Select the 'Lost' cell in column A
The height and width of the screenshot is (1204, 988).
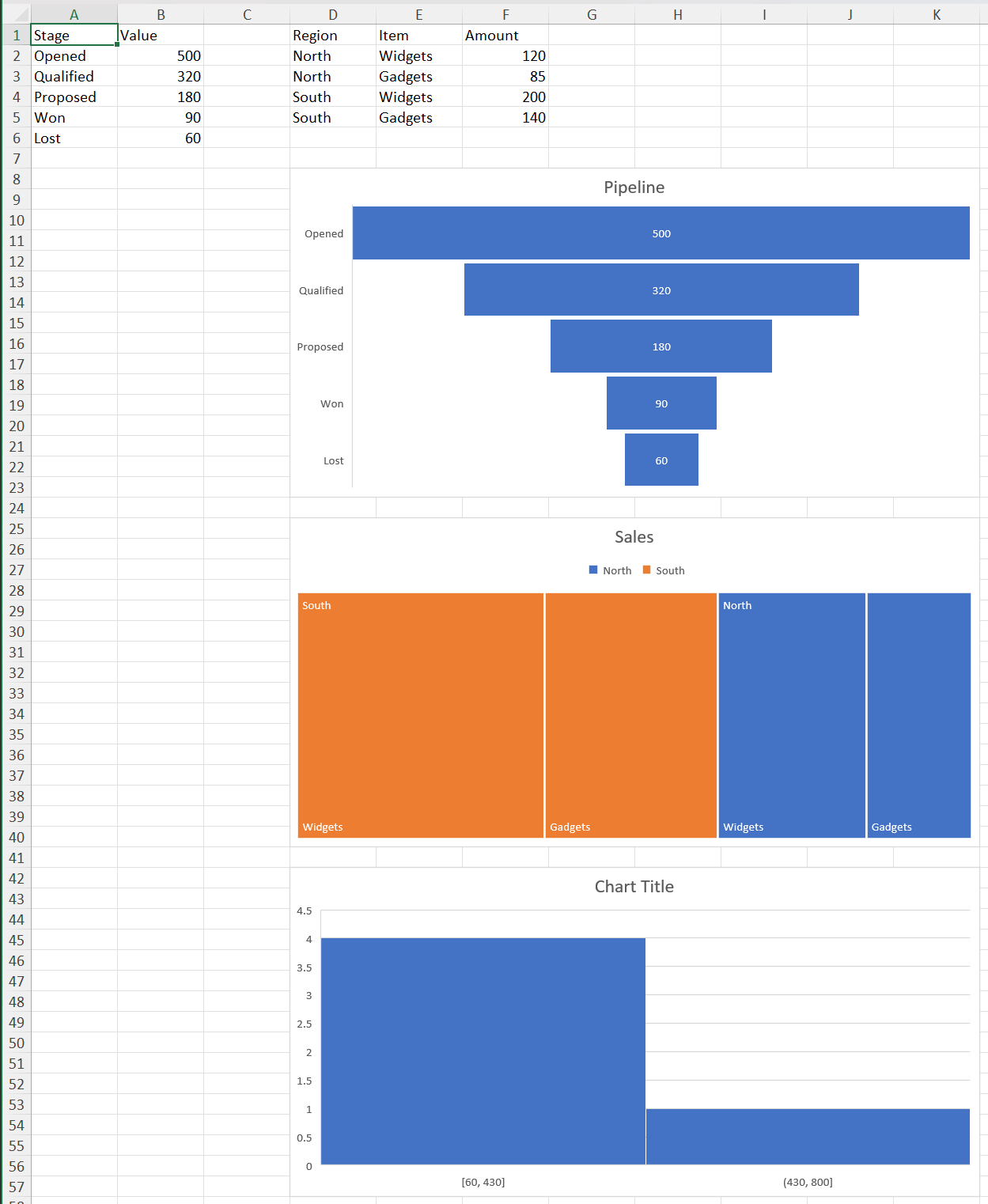(74, 138)
